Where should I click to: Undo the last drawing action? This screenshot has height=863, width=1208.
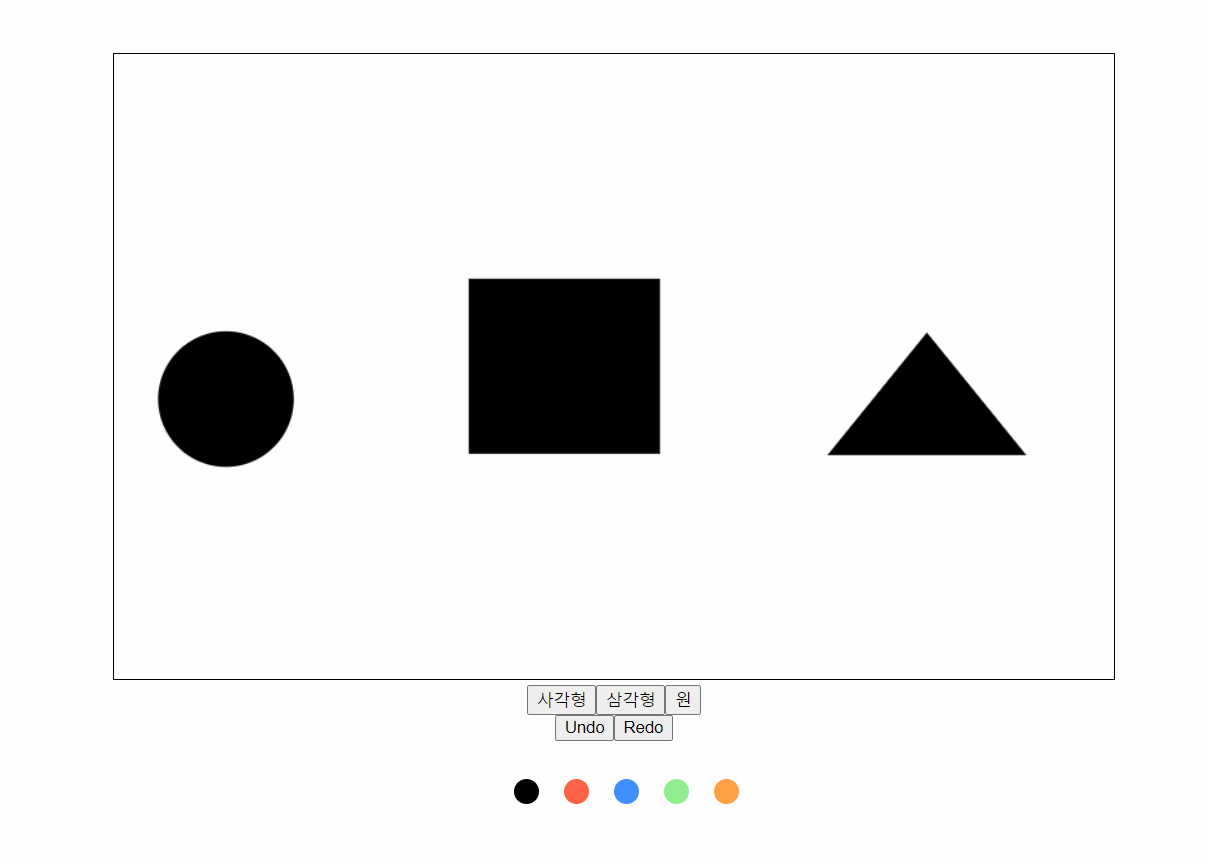click(x=584, y=728)
